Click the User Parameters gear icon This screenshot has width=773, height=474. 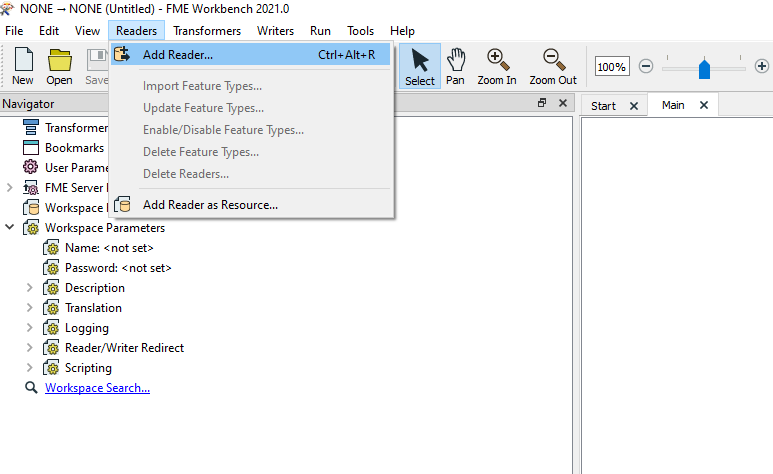click(x=31, y=167)
